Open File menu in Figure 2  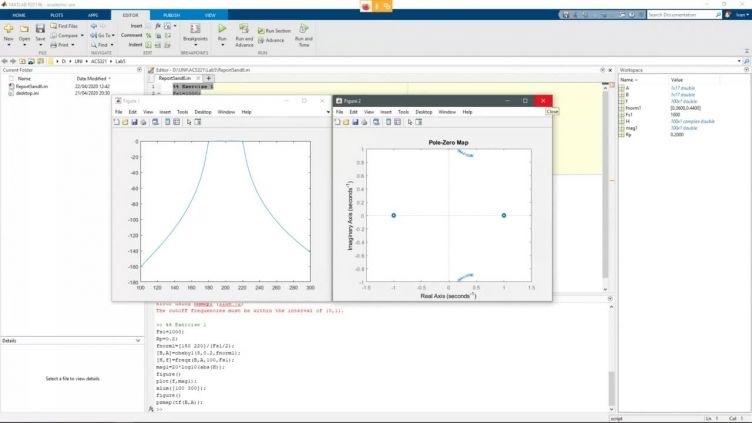coord(339,112)
